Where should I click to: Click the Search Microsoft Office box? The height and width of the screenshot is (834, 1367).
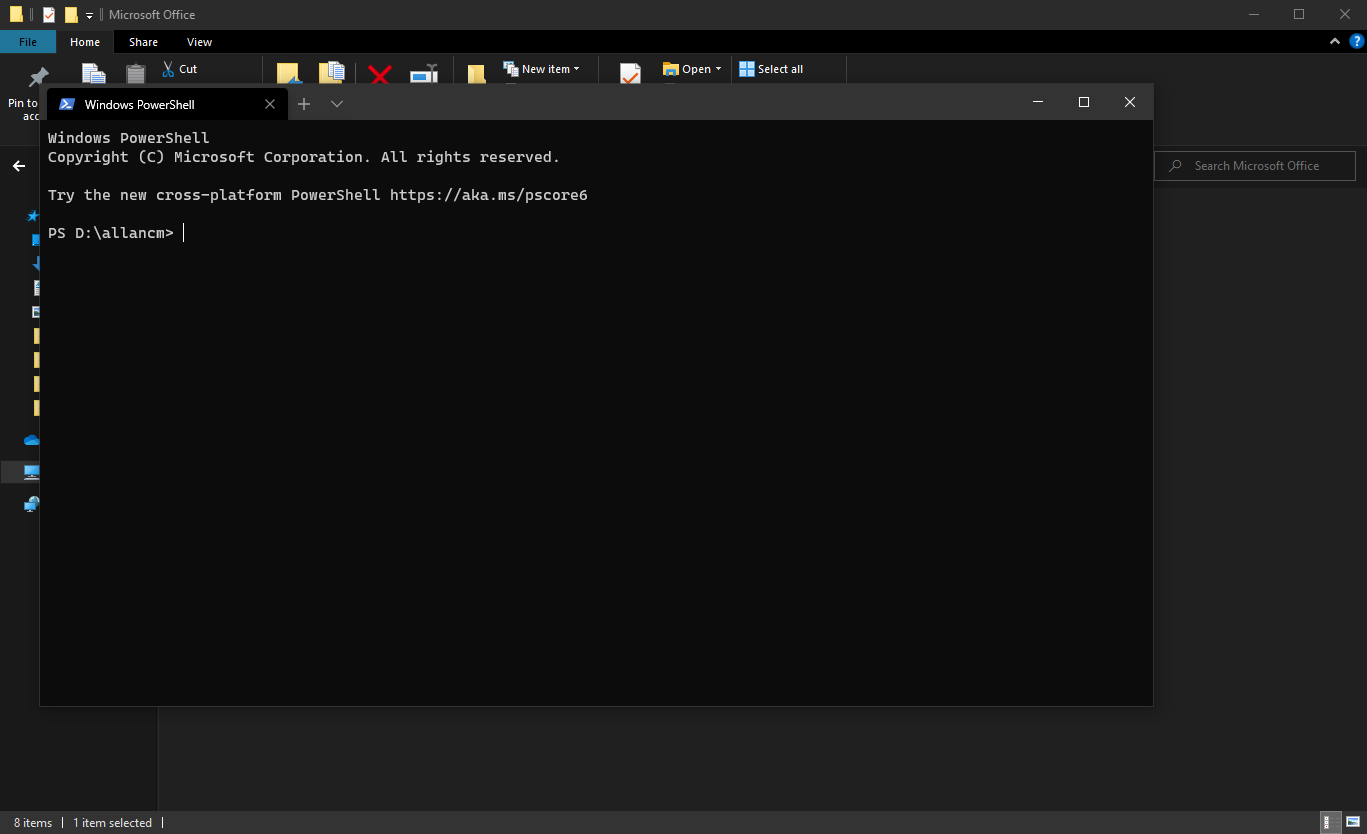pyautogui.click(x=1255, y=166)
